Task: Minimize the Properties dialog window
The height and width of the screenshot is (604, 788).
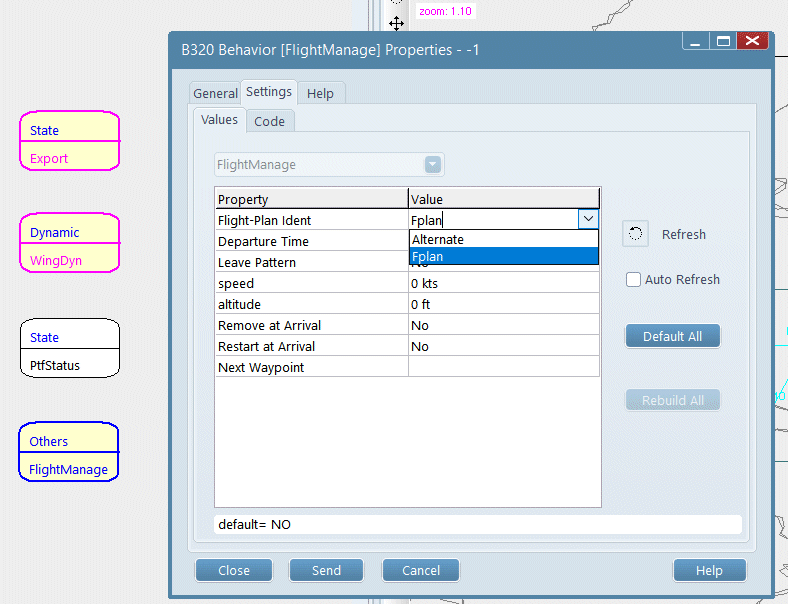Action: point(695,41)
